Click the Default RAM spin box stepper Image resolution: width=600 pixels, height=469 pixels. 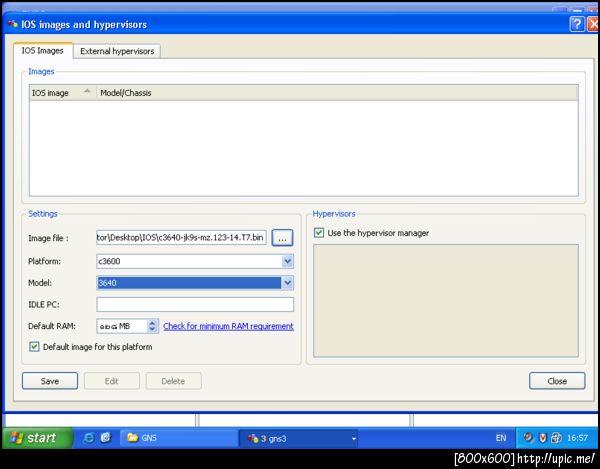tap(152, 326)
